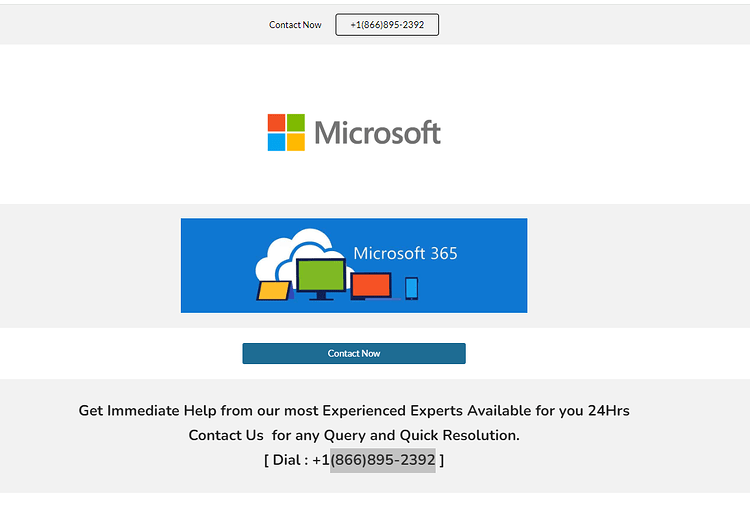Image resolution: width=750 pixels, height=525 pixels.
Task: Click the wide blue Contact Now button
Action: pos(354,353)
